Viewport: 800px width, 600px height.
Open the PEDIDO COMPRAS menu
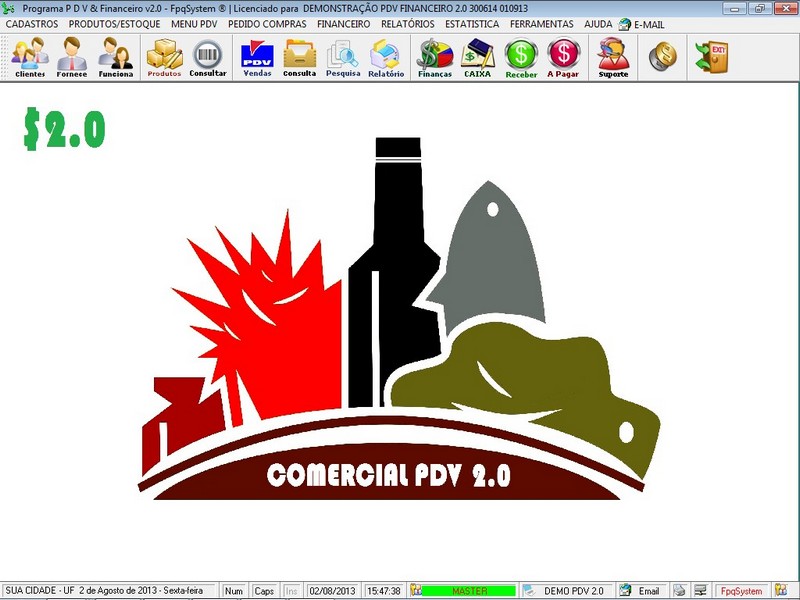click(267, 24)
